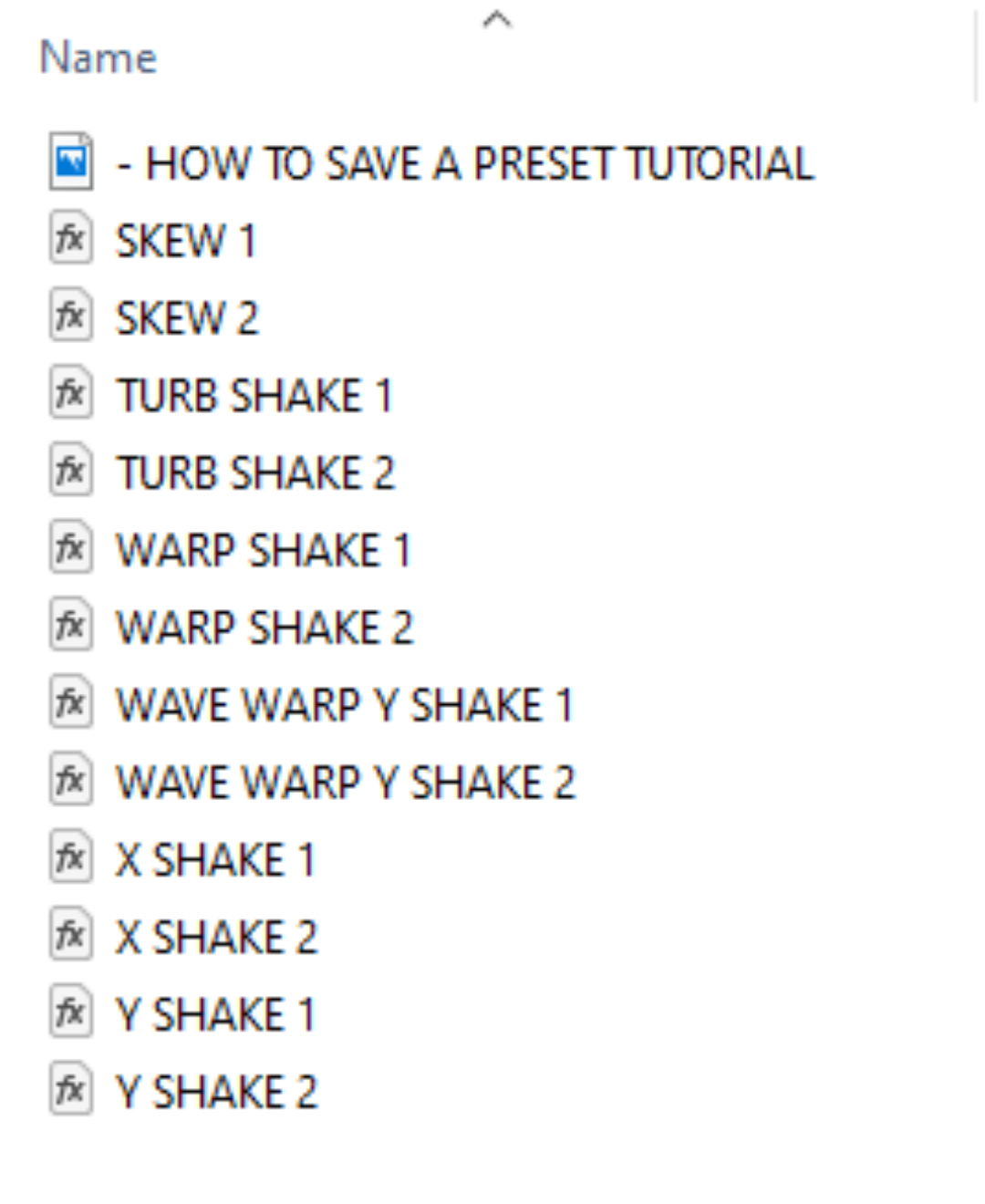Image resolution: width=985 pixels, height=1204 pixels.
Task: Click the WAVE WARP Y SHAKE 2 file name
Action: pyautogui.click(x=346, y=782)
